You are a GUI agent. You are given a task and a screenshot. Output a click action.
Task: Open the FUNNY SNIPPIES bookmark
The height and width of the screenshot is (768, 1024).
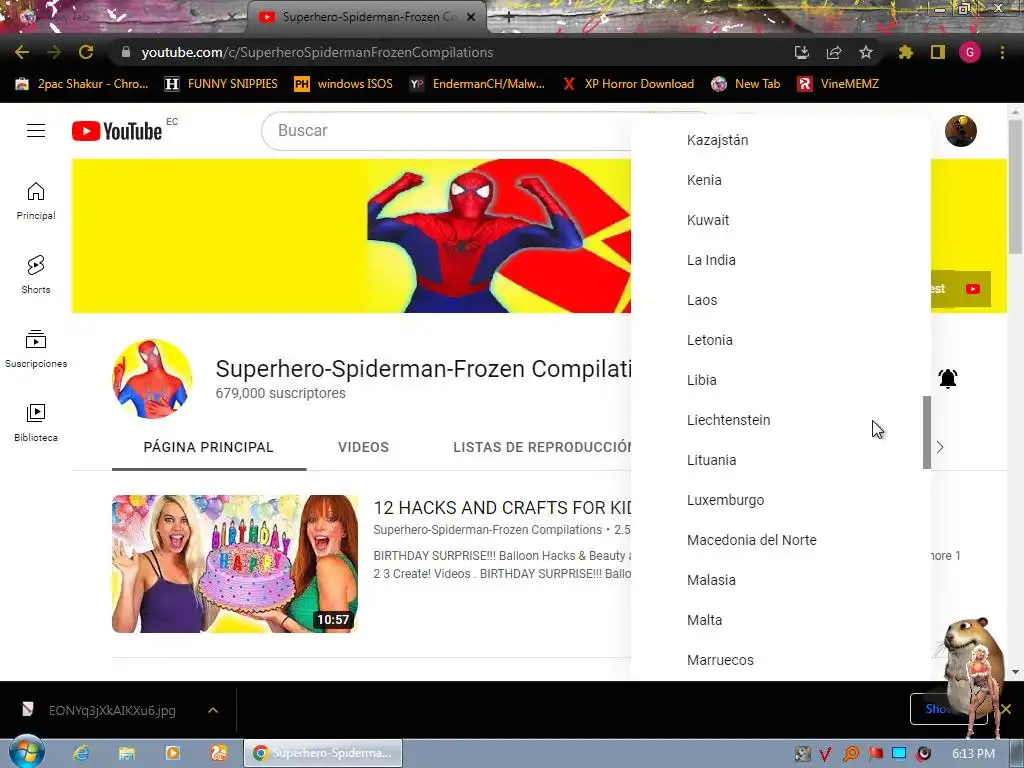[221, 84]
